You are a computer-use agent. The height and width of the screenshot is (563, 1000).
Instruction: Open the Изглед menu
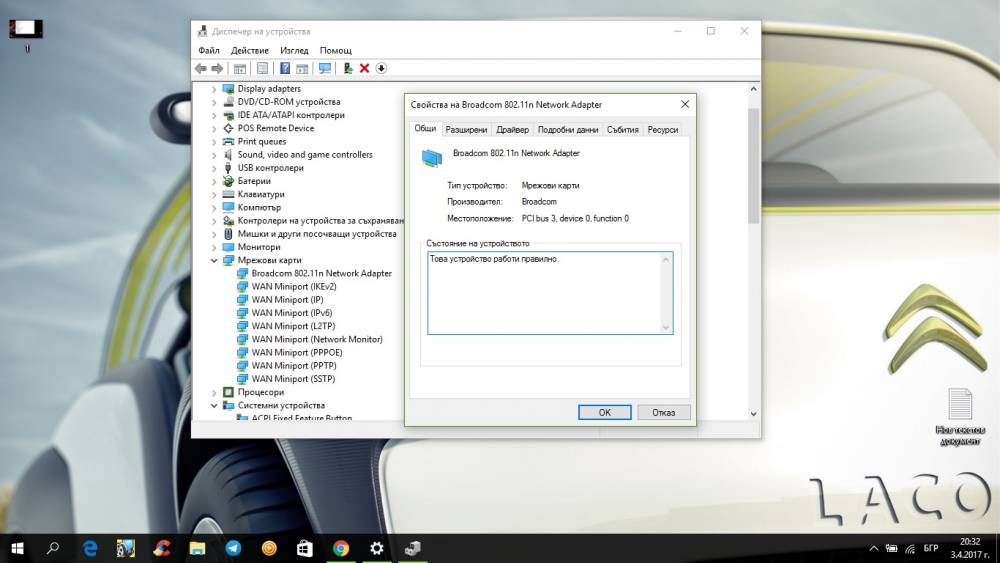click(294, 50)
